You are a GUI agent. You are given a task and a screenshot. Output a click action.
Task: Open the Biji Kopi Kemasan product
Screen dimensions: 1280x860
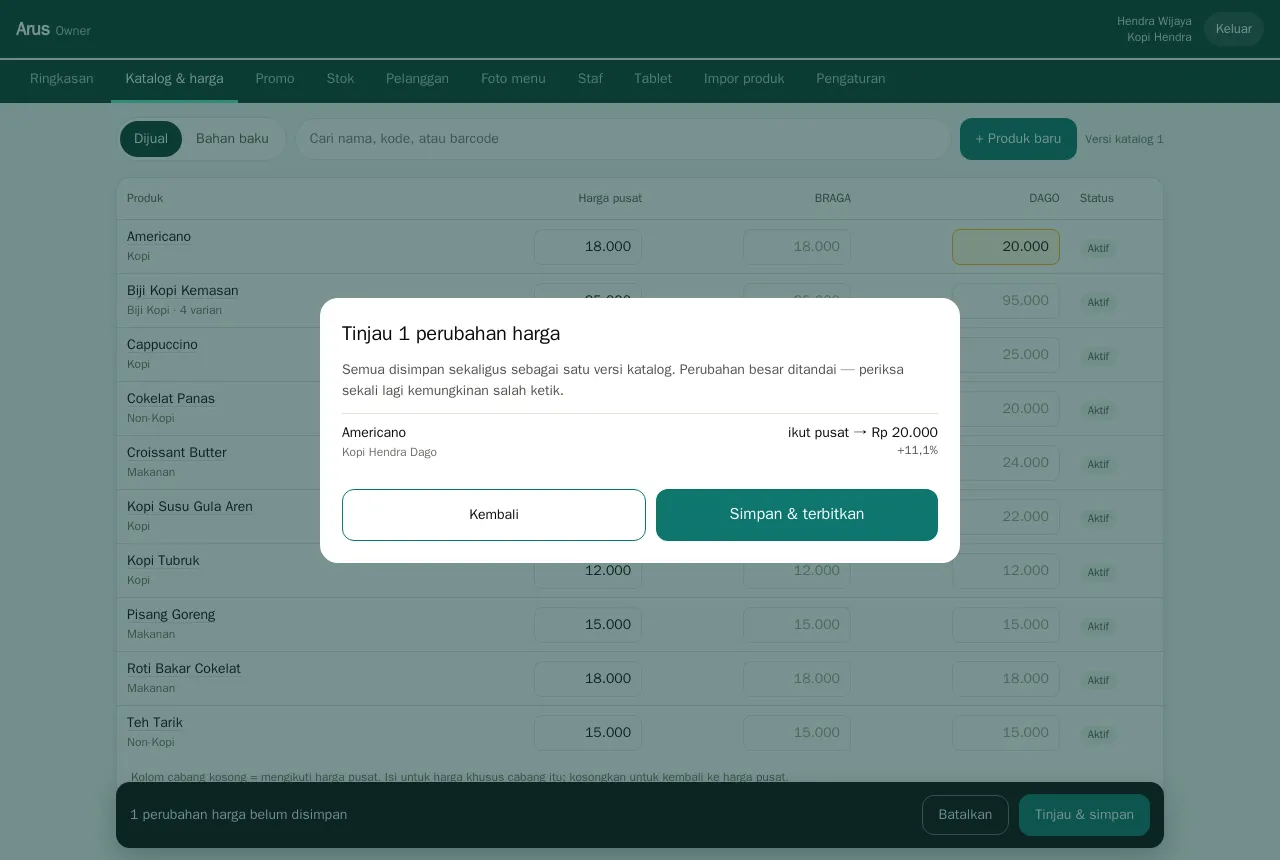click(x=183, y=291)
